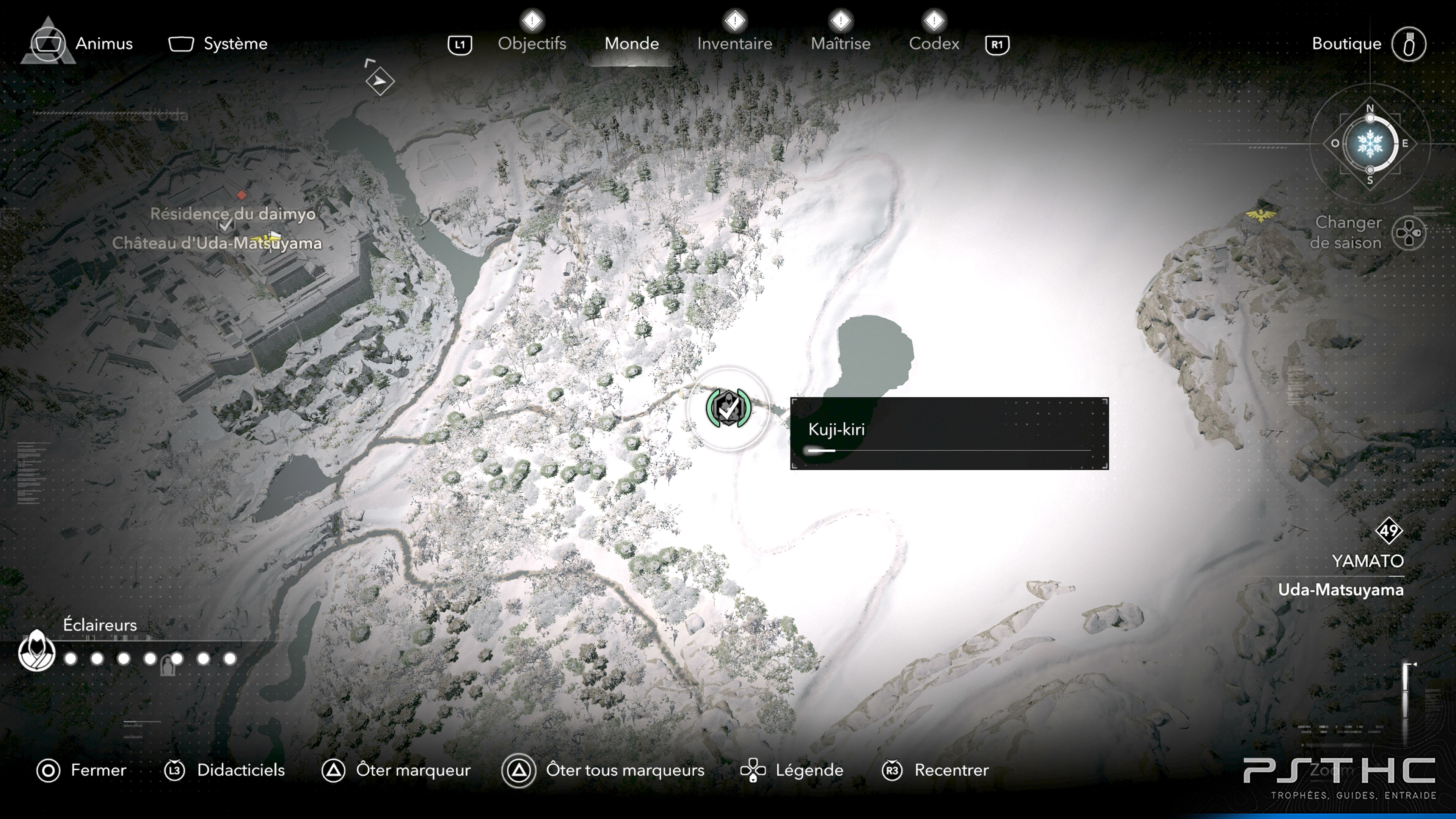Screen dimensions: 1456x819
Task: Click the Maîtrise notification alert icon
Action: pos(841,21)
